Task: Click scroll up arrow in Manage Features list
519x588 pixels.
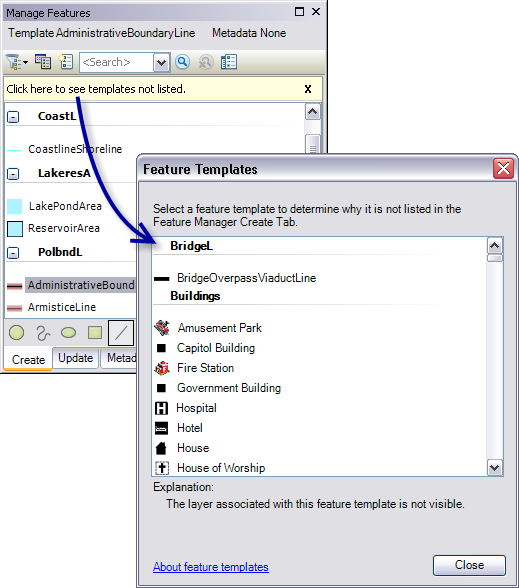Action: point(313,112)
